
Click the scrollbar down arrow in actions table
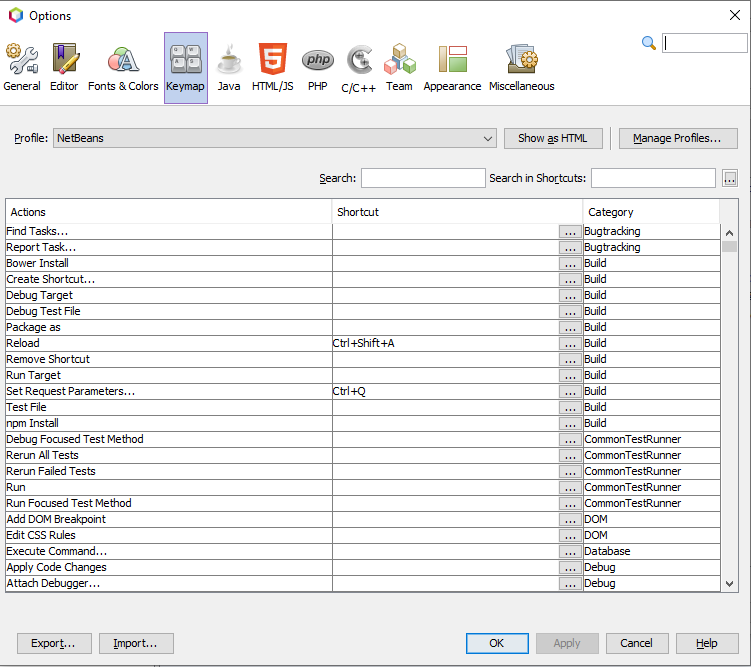[x=729, y=584]
